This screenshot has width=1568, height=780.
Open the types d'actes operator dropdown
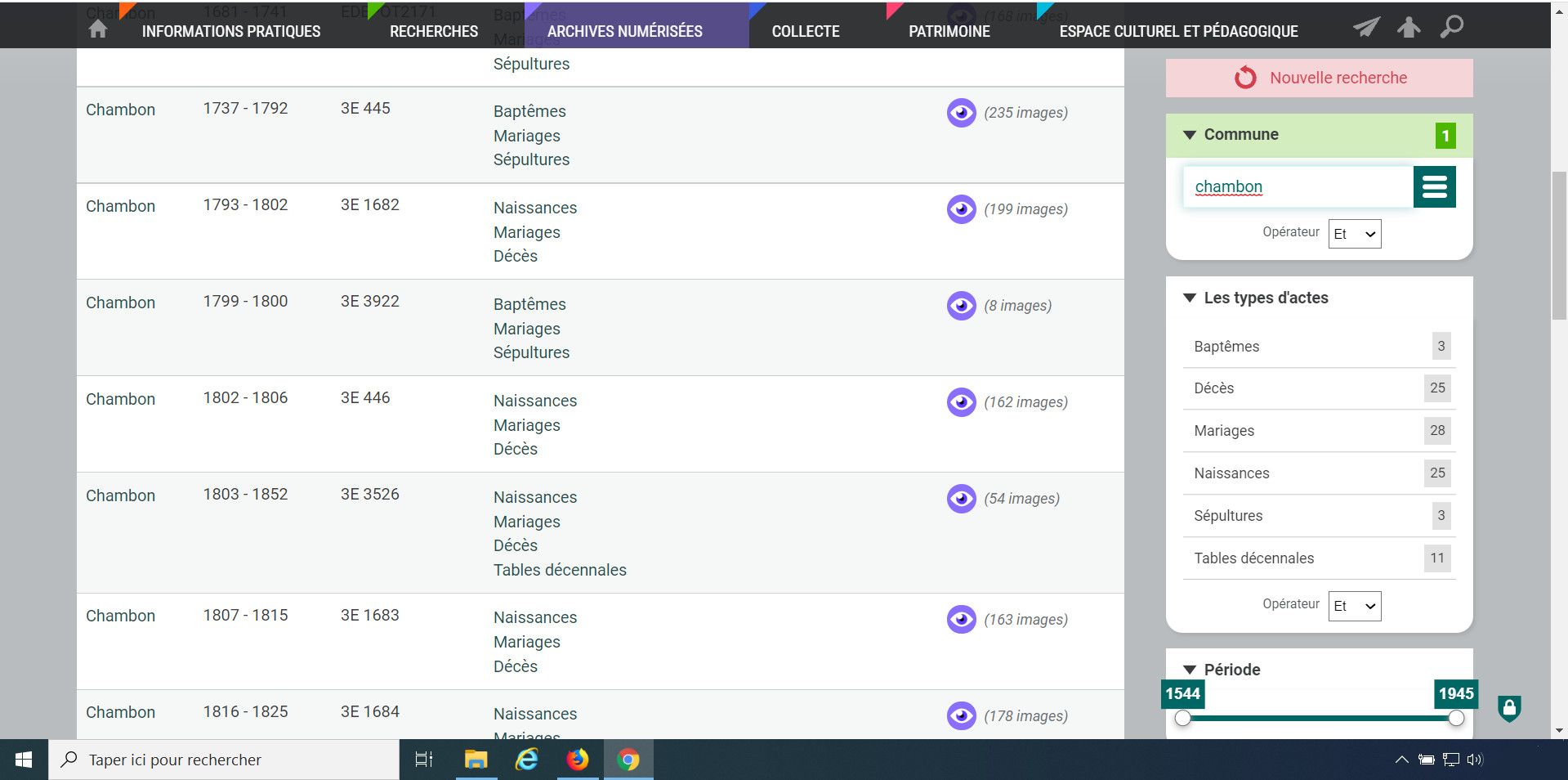(x=1354, y=606)
